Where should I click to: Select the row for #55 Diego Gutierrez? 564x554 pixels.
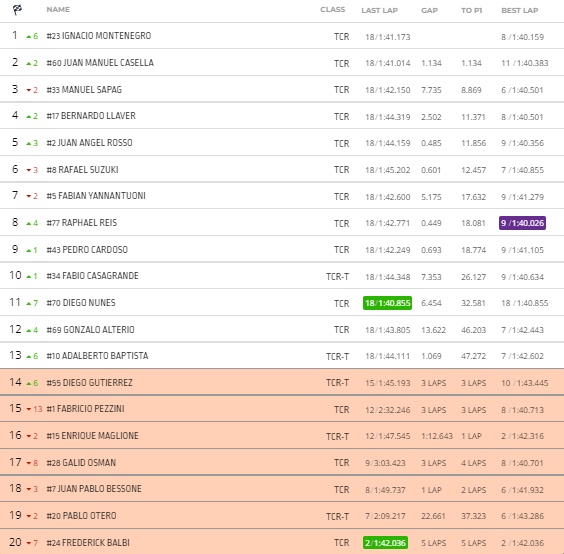click(x=282, y=382)
